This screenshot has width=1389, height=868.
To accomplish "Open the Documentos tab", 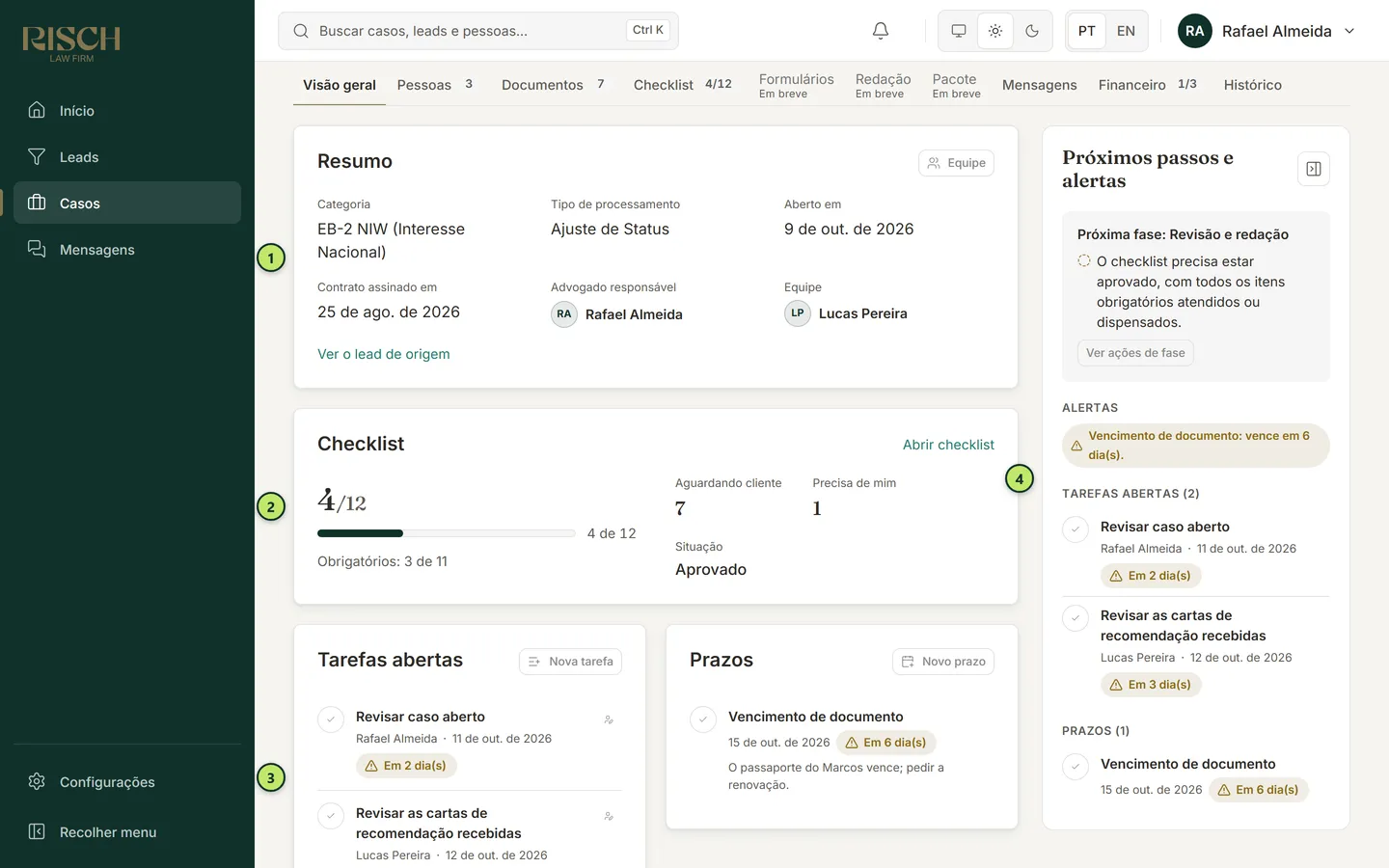I will click(x=553, y=85).
